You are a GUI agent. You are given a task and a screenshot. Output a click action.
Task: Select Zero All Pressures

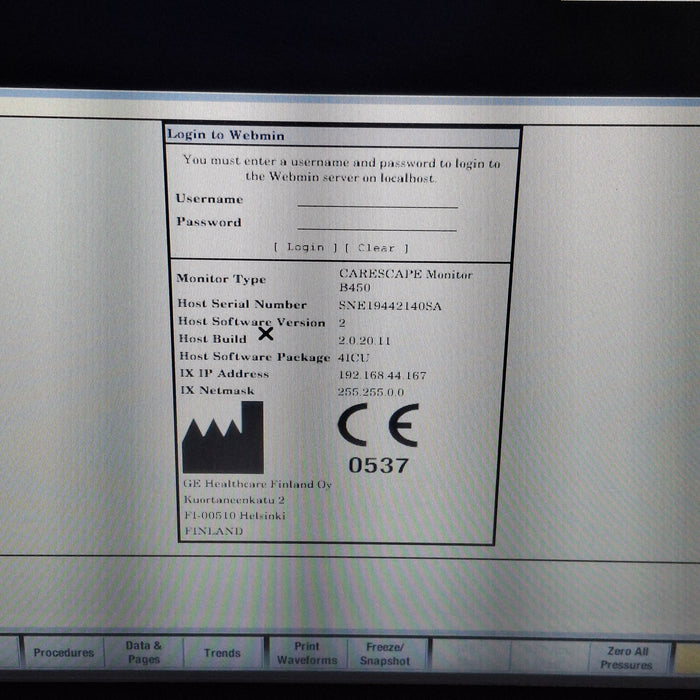627,658
